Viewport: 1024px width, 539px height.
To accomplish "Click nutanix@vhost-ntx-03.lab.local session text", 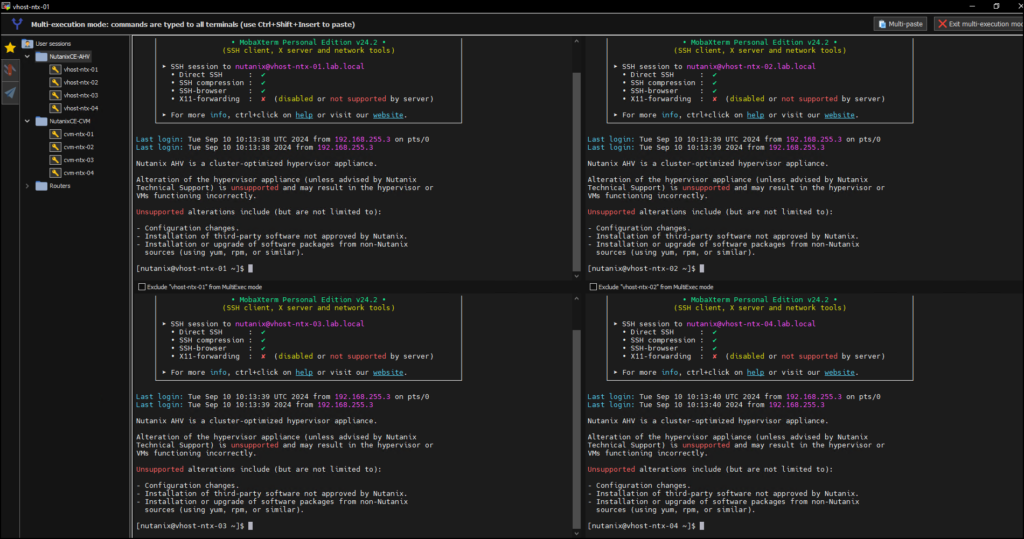I will coord(300,324).
